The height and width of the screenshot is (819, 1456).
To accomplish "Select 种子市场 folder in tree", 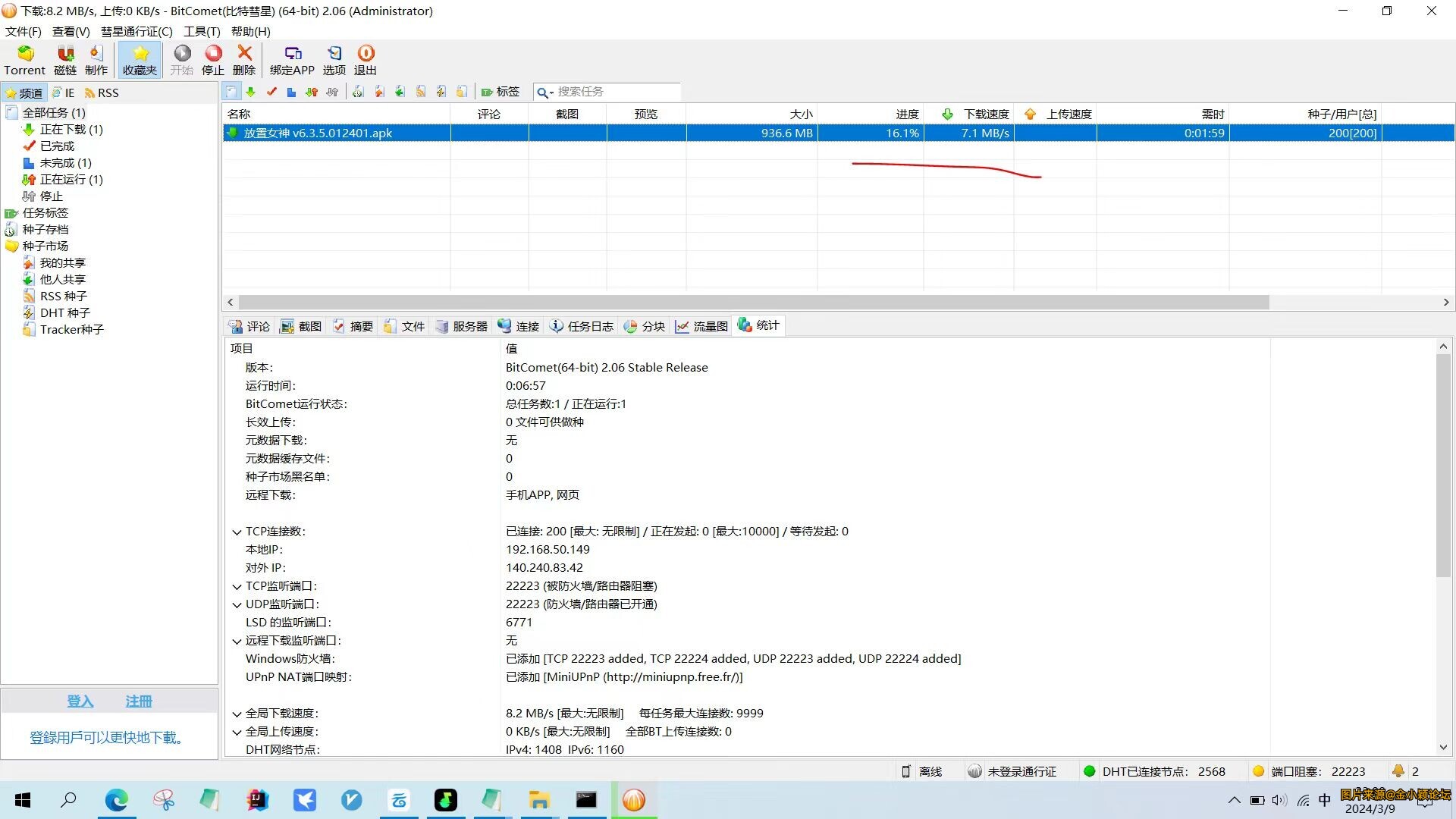I will (45, 246).
